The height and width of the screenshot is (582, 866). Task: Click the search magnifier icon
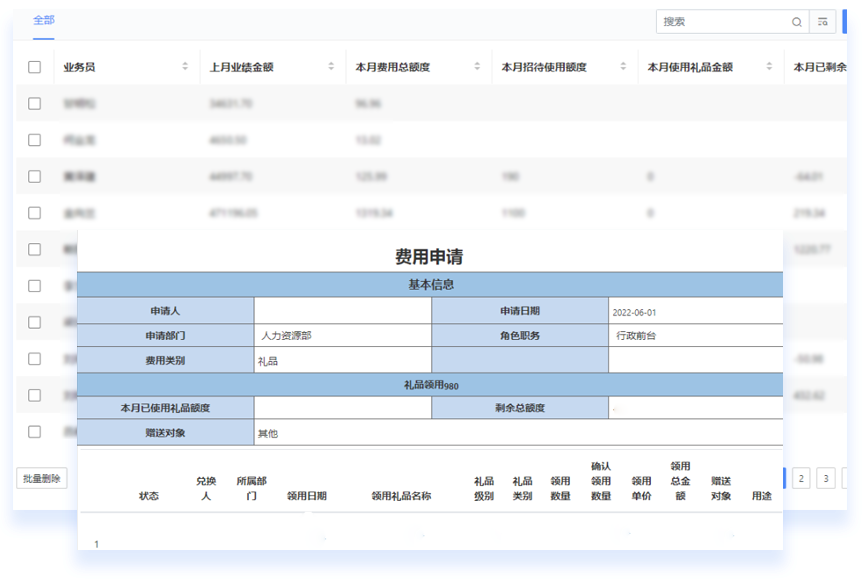(x=797, y=21)
